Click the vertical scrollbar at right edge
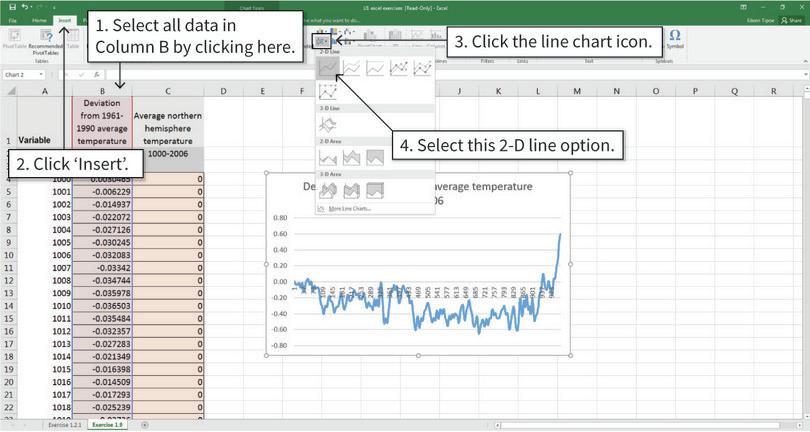 [x=806, y=253]
